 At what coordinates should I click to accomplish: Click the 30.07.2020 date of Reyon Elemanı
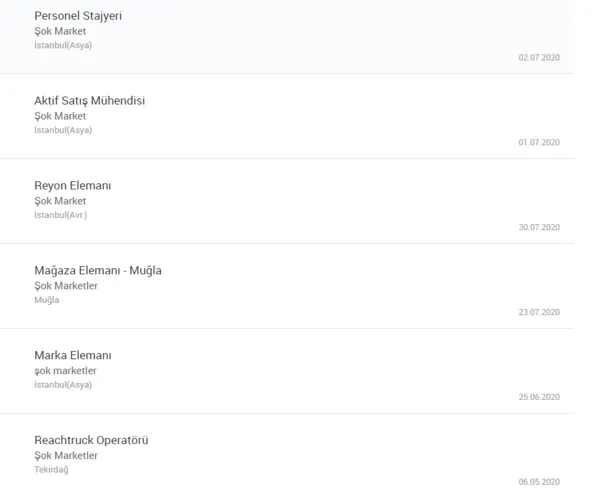click(539, 228)
